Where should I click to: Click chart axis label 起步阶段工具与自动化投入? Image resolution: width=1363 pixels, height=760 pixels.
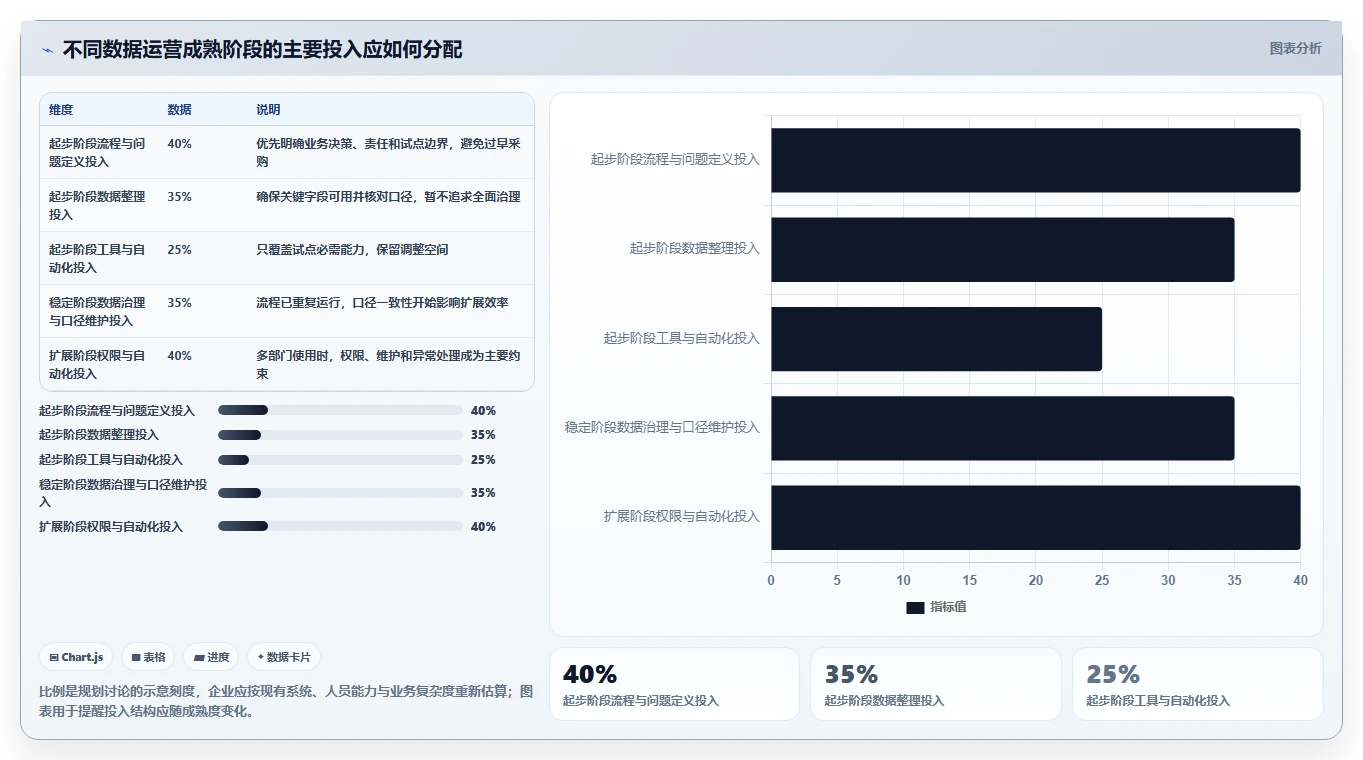pos(681,338)
